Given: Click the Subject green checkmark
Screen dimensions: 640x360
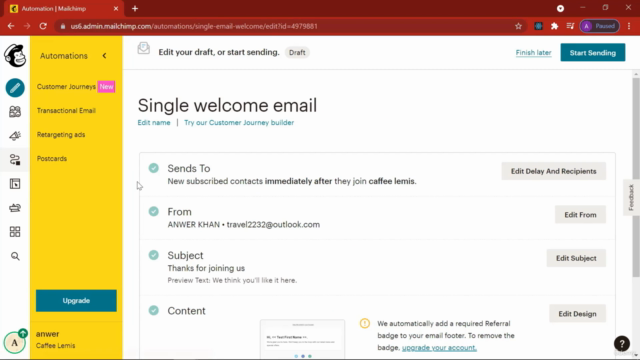Looking at the screenshot, I should (x=153, y=255).
